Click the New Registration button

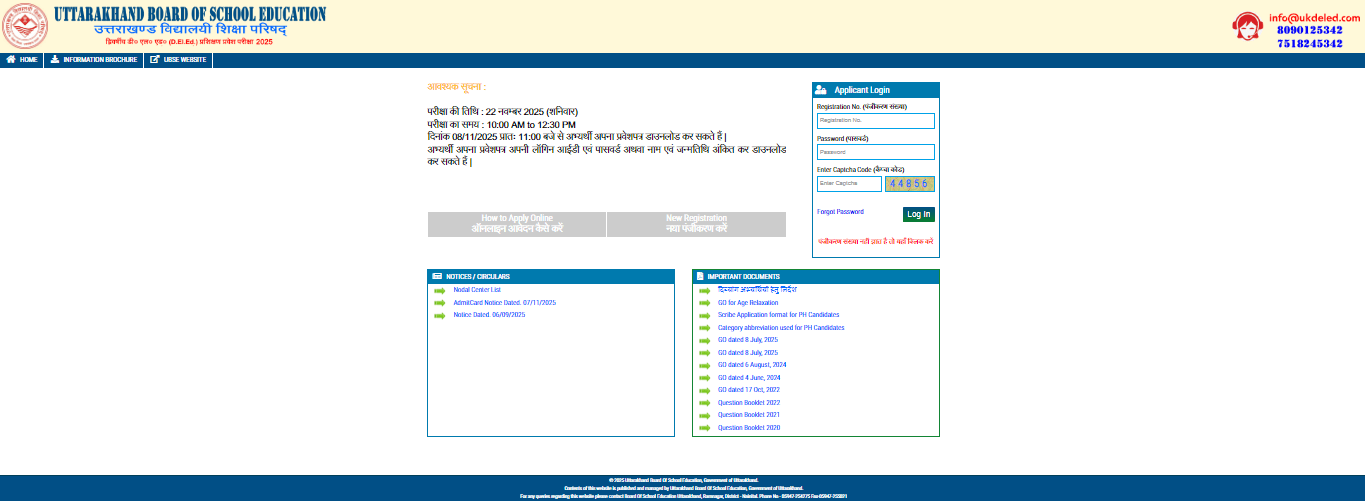697,224
